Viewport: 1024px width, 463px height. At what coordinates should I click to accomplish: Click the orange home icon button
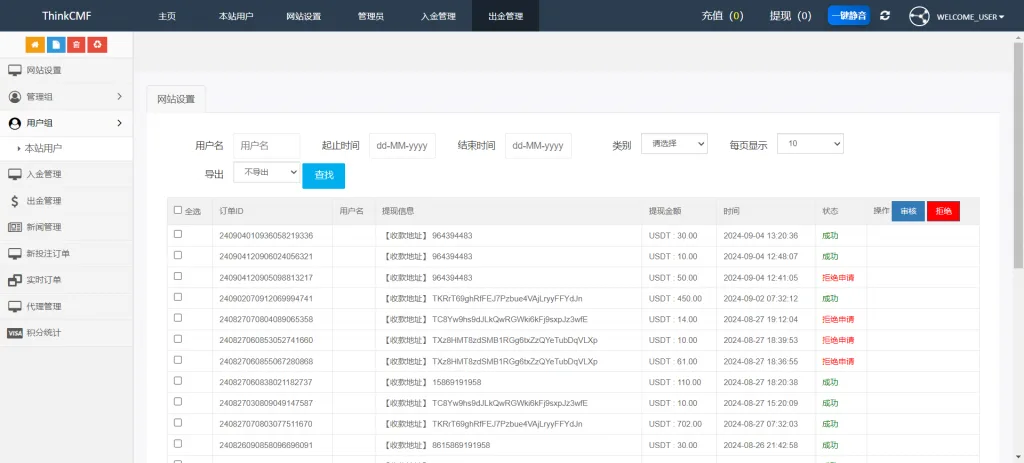click(34, 44)
